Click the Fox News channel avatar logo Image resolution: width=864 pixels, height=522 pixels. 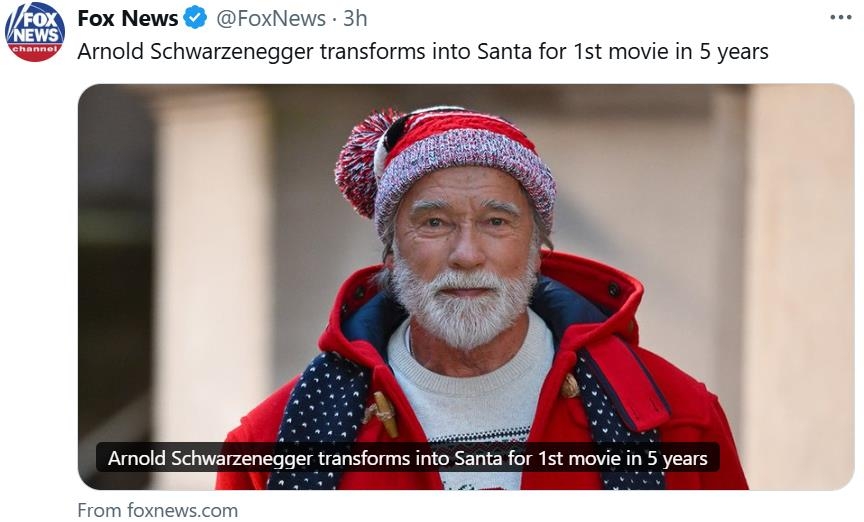35,32
